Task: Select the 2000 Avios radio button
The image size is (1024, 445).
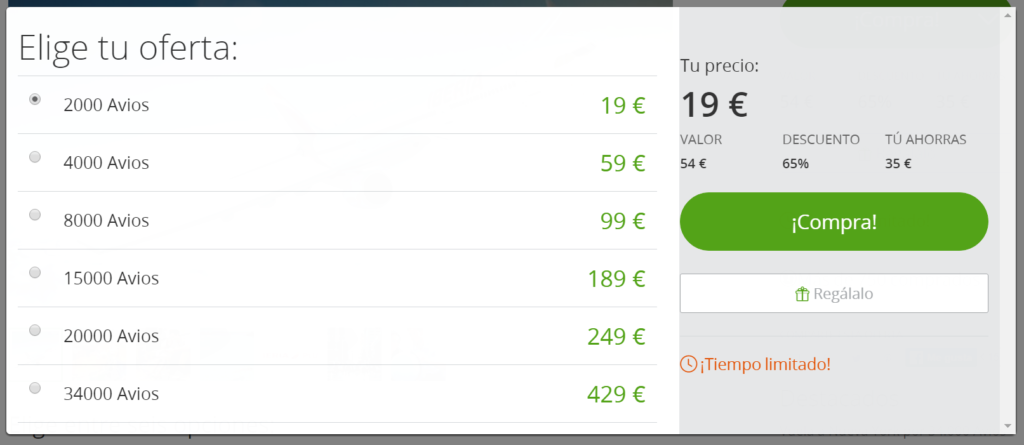Action: click(35, 99)
